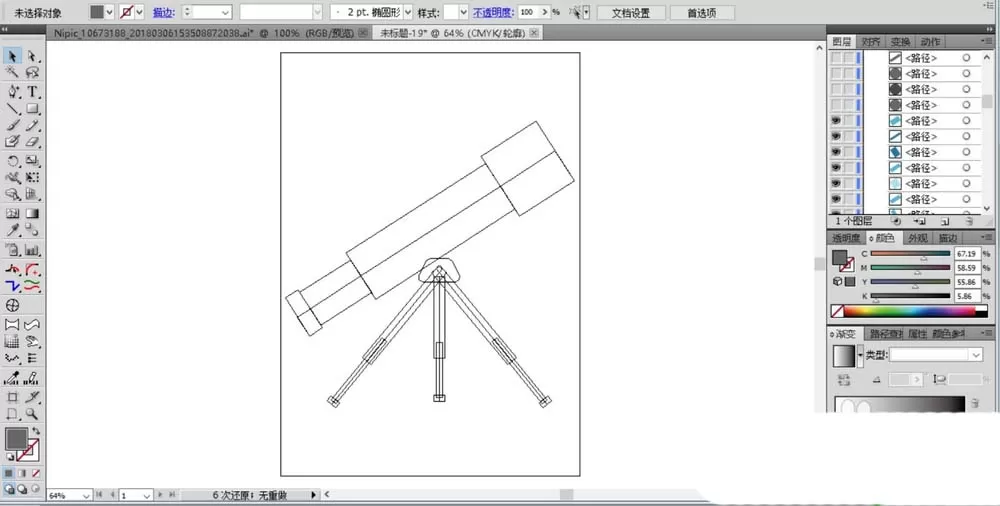Go to next artboard arrow in status bar
1000x506 pixels.
pos(160,495)
